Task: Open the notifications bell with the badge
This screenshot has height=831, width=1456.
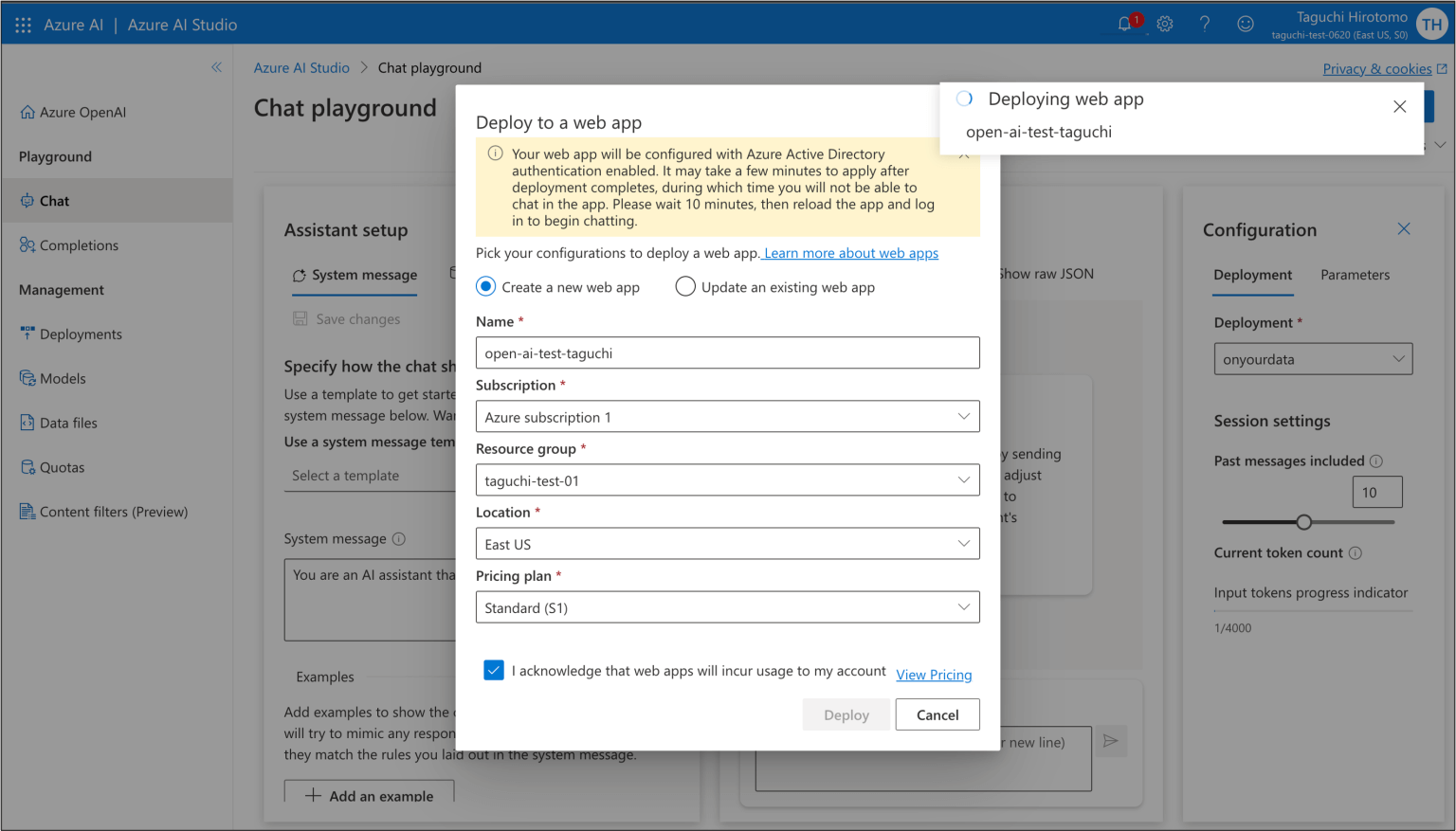Action: pyautogui.click(x=1124, y=23)
